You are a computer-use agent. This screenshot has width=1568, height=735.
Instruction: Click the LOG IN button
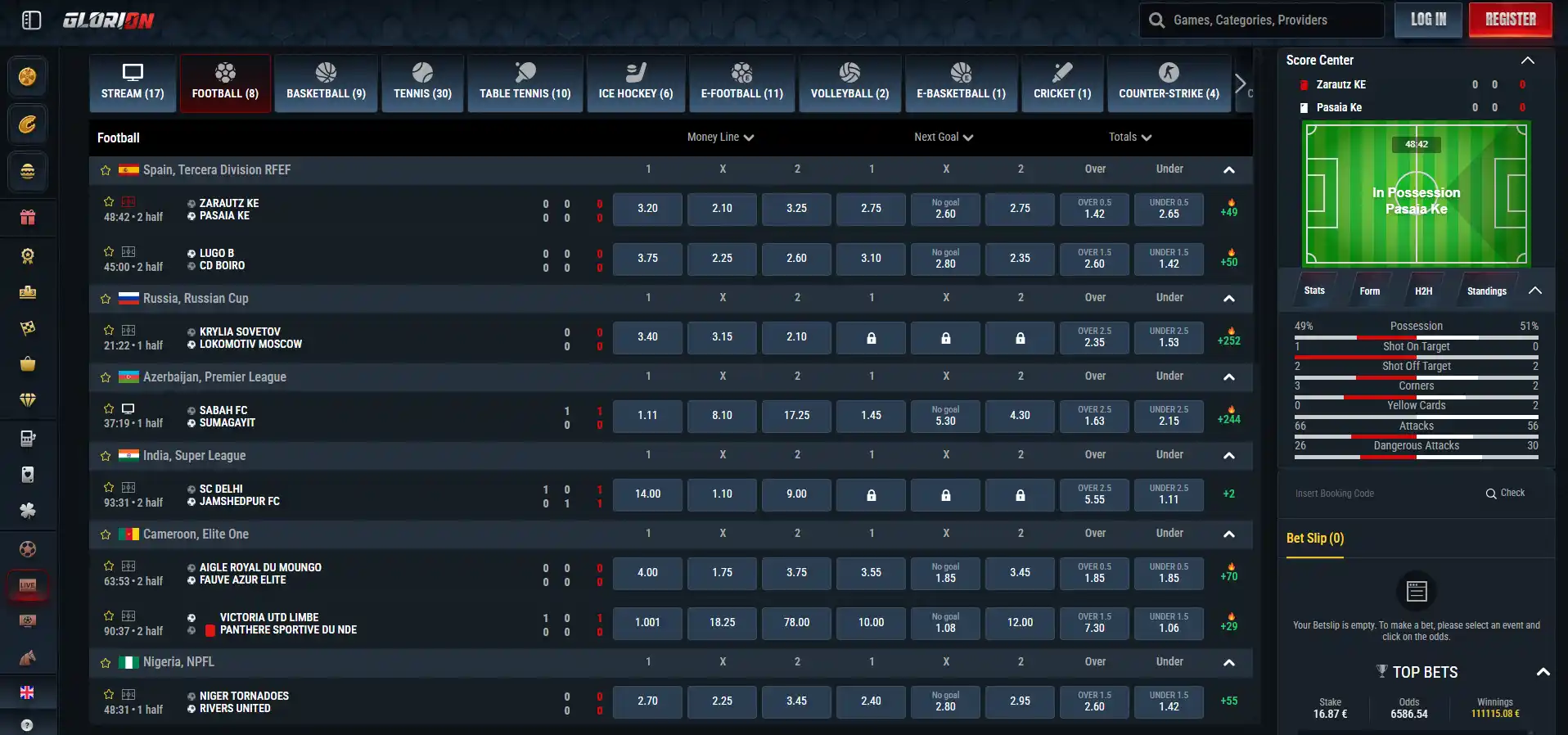point(1428,20)
